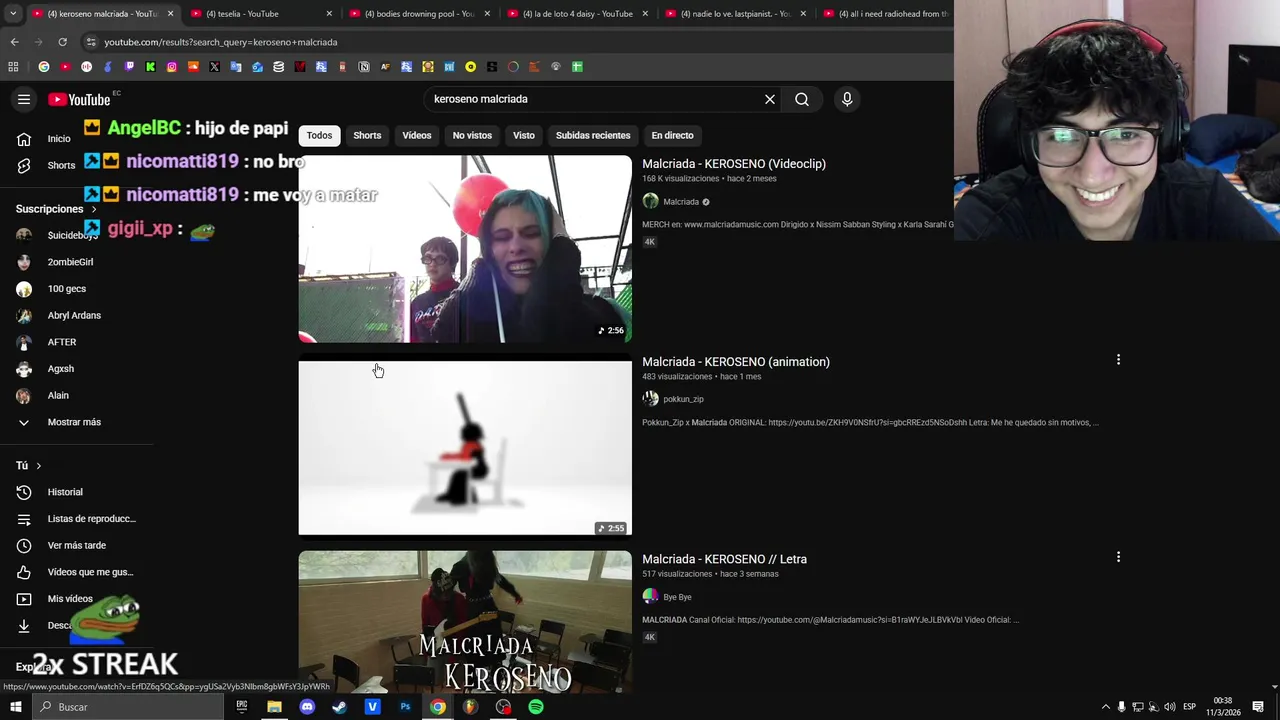Screen dimensions: 1280x720
Task: Open Chrome apps grid shortcut
Action: pos(13,67)
